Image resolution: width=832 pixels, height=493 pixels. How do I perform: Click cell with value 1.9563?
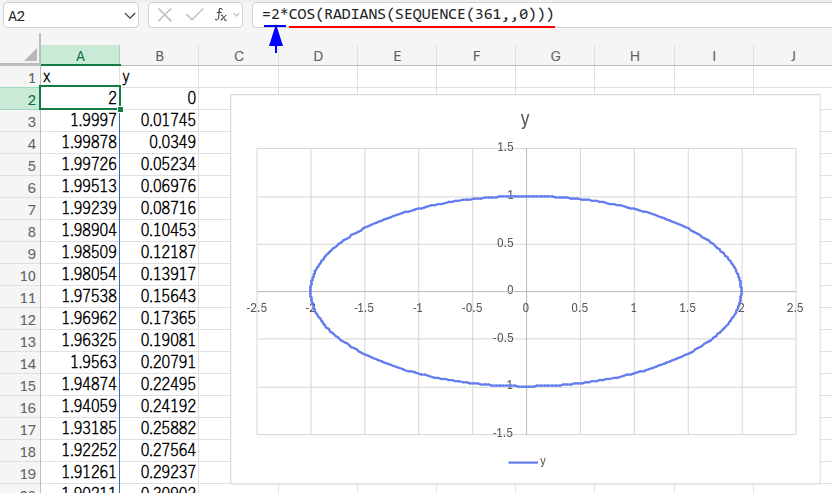pyautogui.click(x=80, y=363)
